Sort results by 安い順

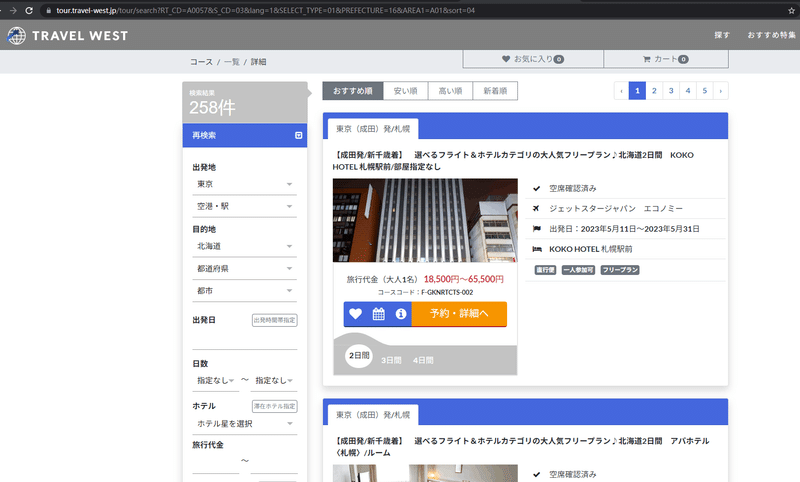pyautogui.click(x=406, y=91)
